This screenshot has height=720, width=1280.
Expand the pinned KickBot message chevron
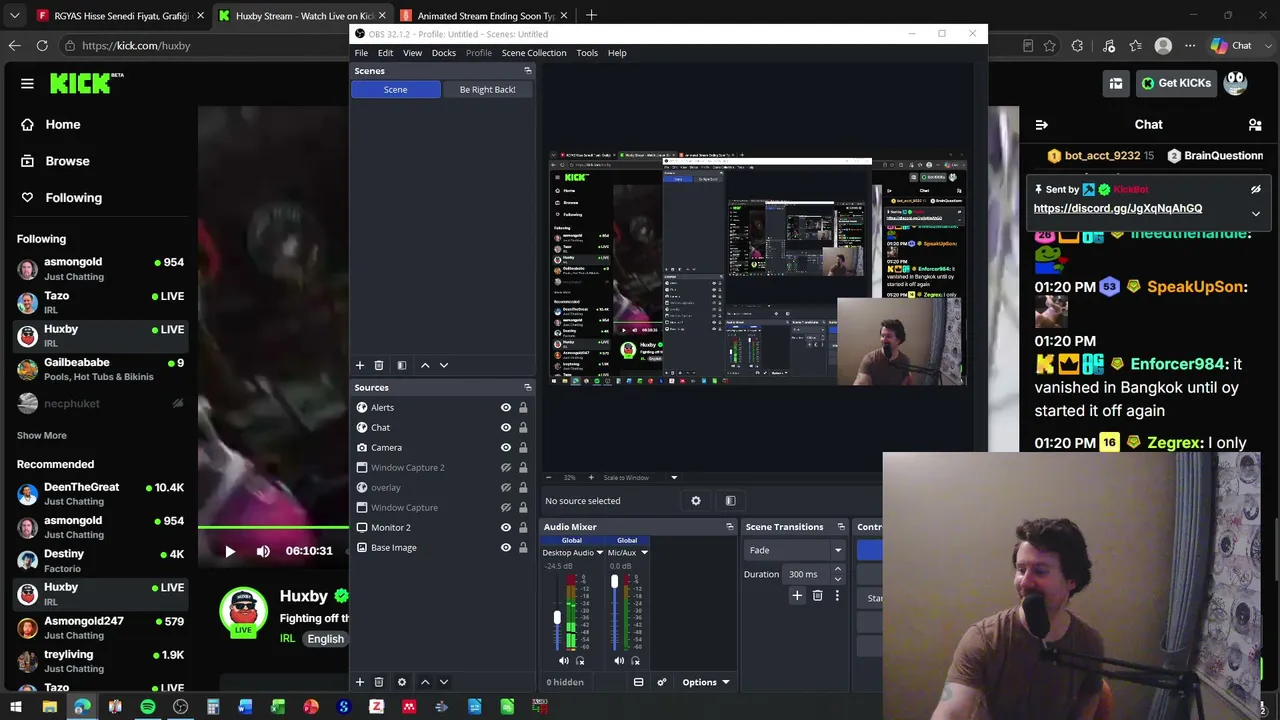(1256, 213)
